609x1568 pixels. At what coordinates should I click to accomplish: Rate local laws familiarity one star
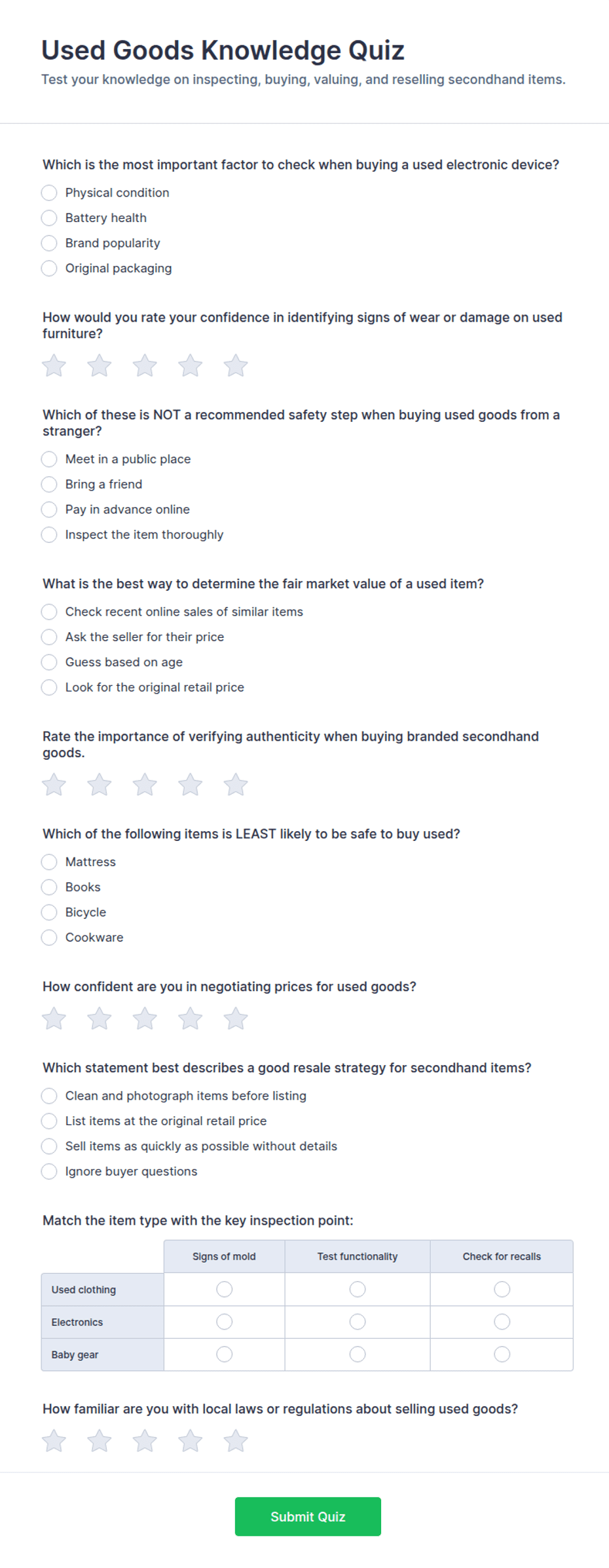tap(54, 1441)
